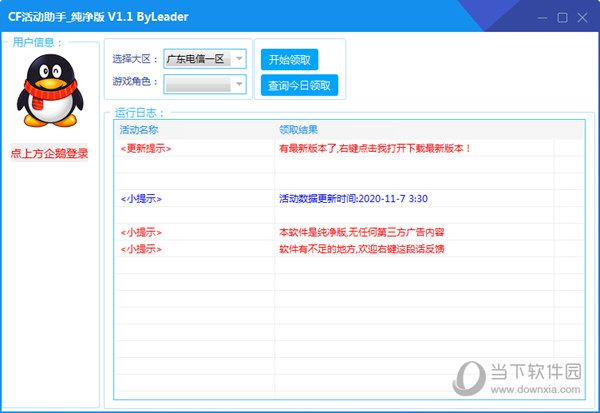600x413 pixels.
Task: Click the 开始领取 button
Action: (x=290, y=60)
